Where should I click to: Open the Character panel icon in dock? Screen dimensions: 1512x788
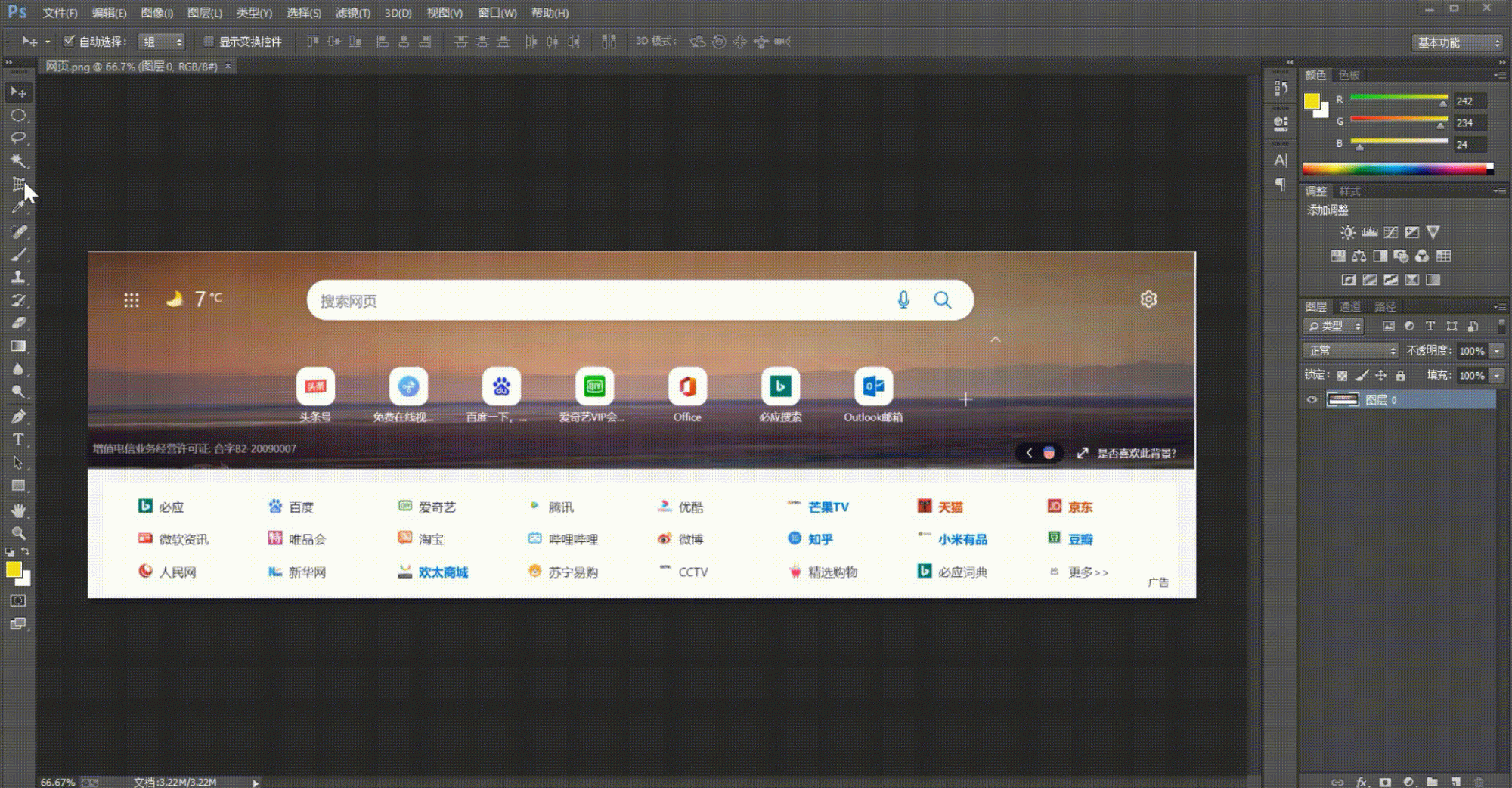[1281, 160]
